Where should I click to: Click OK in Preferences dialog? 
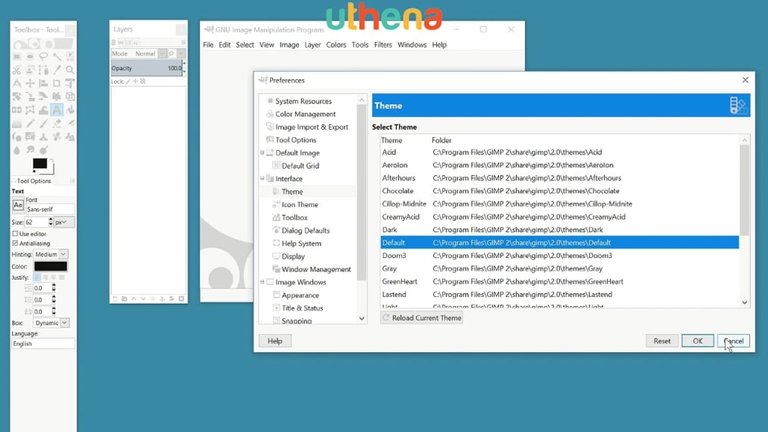tap(697, 341)
